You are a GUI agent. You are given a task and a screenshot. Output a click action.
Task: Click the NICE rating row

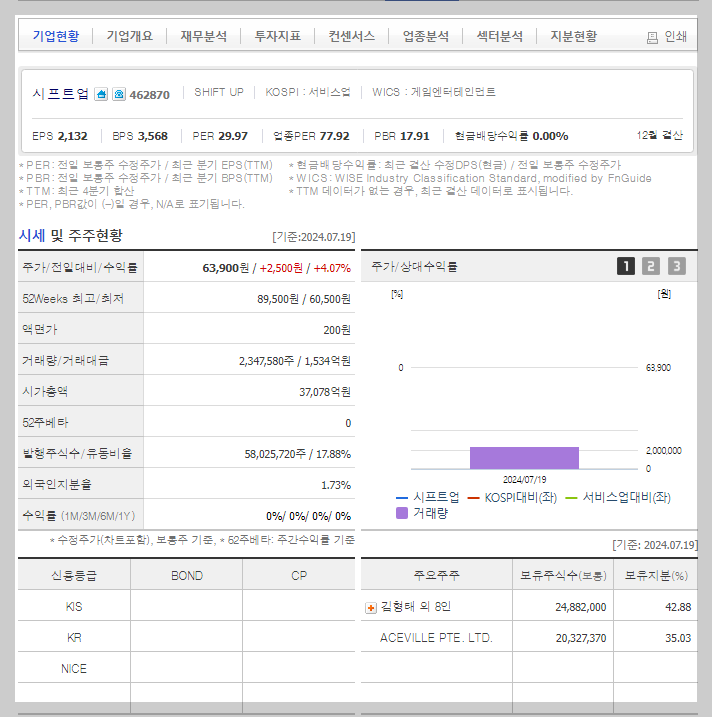pos(74,669)
